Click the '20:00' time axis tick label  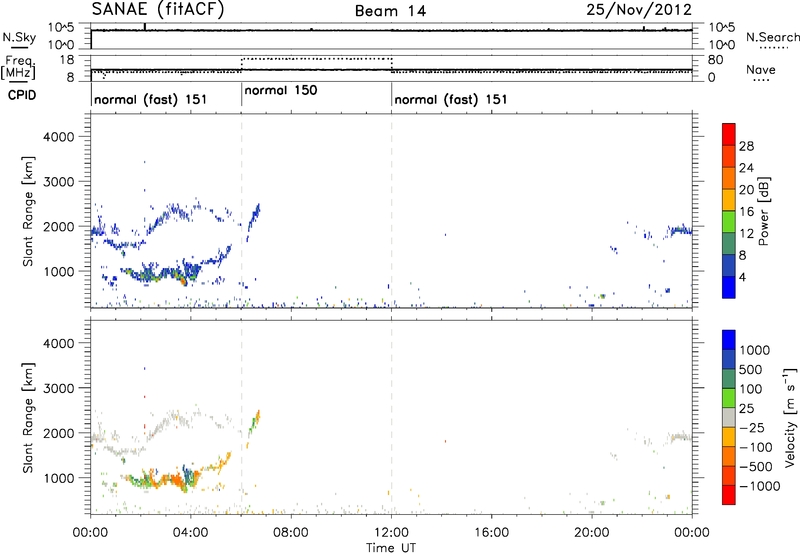591,533
